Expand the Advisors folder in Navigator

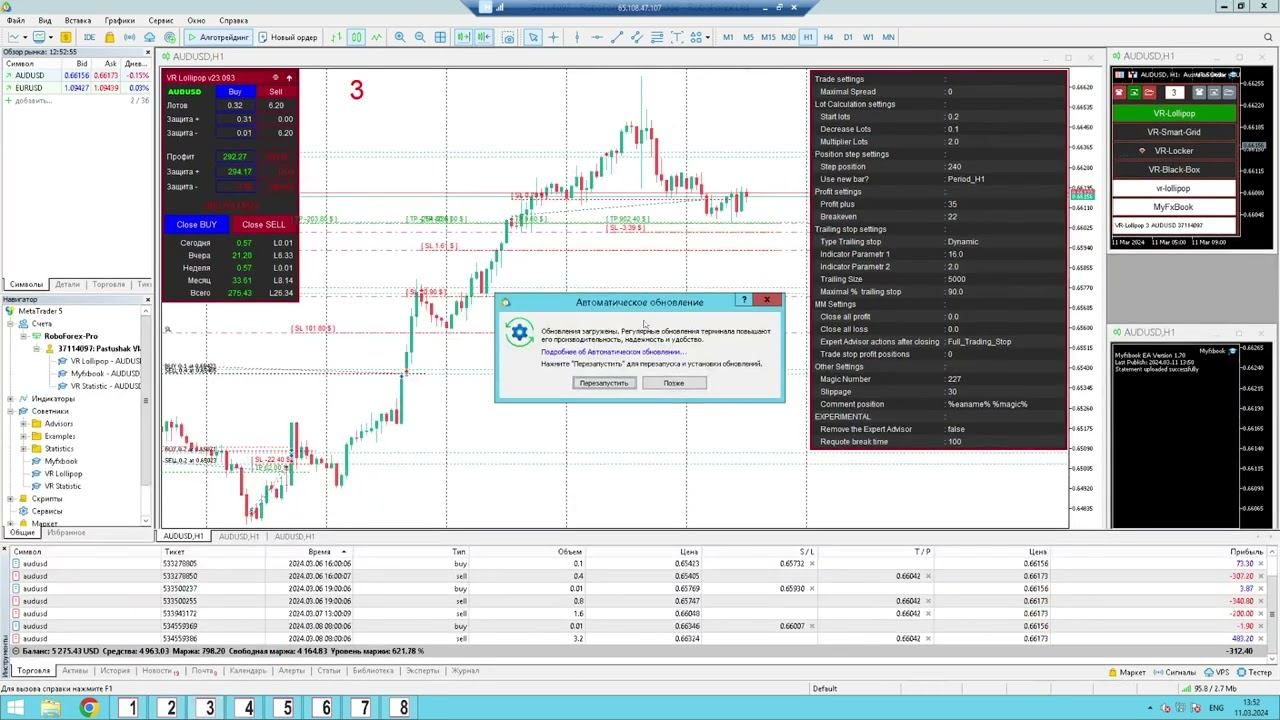point(22,424)
